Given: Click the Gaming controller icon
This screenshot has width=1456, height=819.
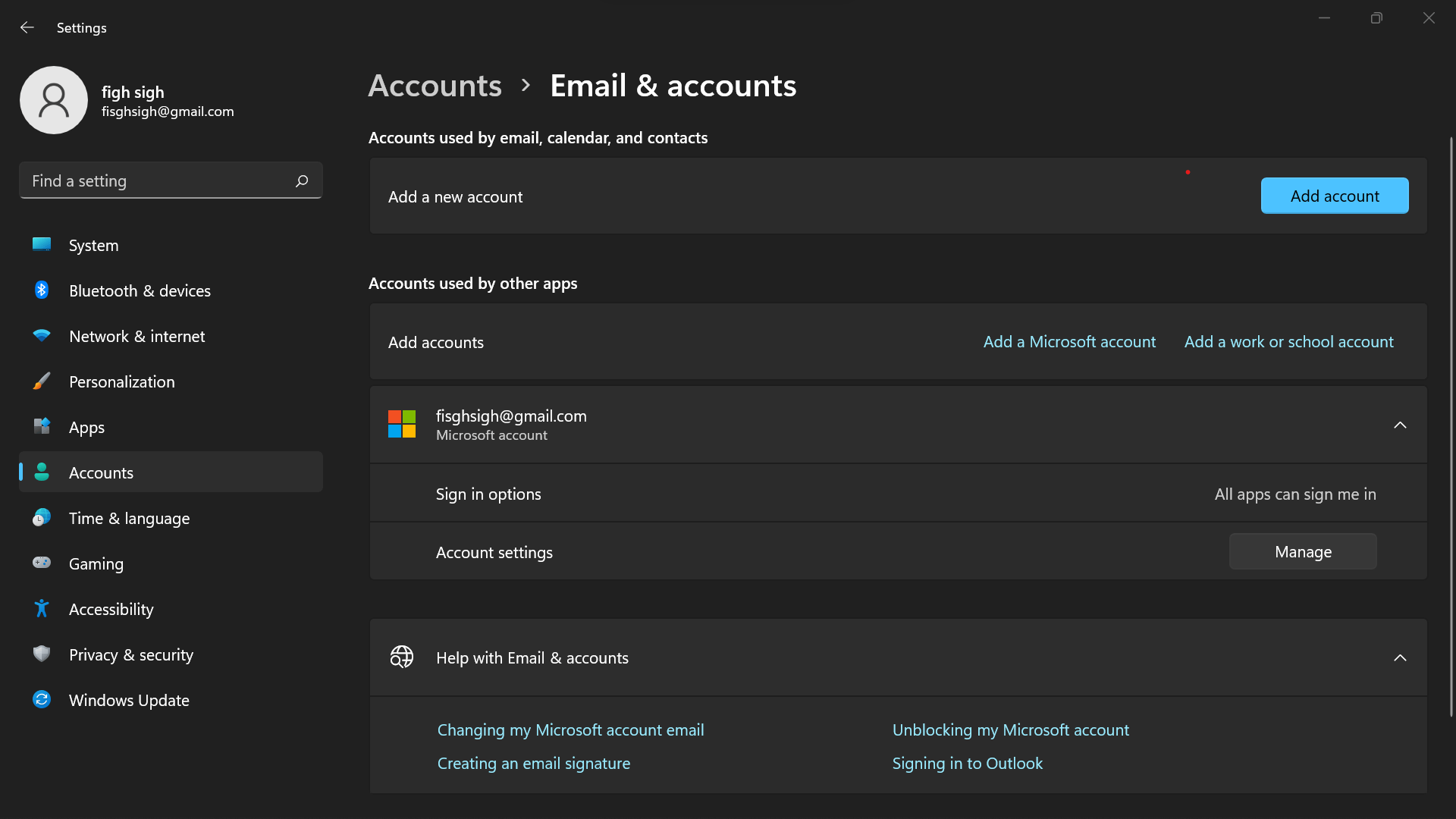Looking at the screenshot, I should click(x=42, y=563).
